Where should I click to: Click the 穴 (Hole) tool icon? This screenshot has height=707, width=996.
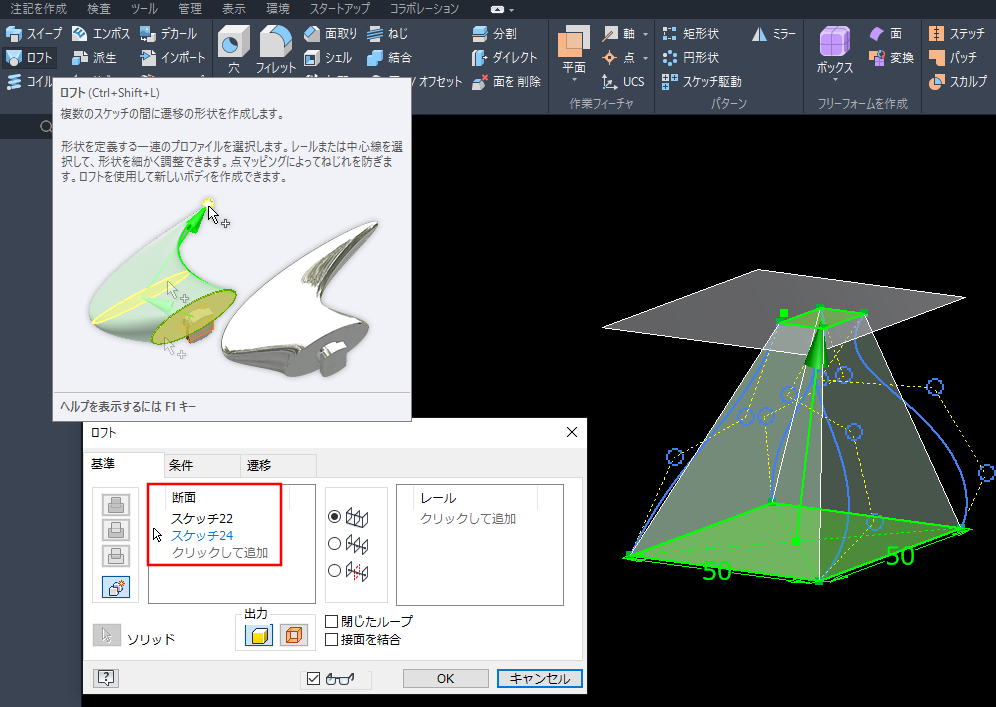pos(233,48)
